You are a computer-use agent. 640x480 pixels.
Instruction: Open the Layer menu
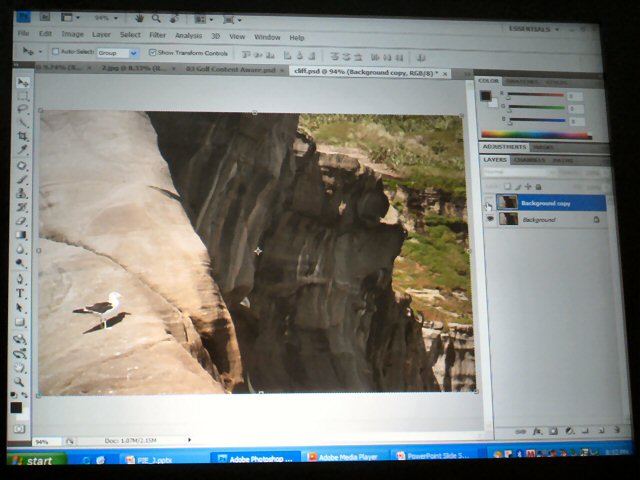101,35
